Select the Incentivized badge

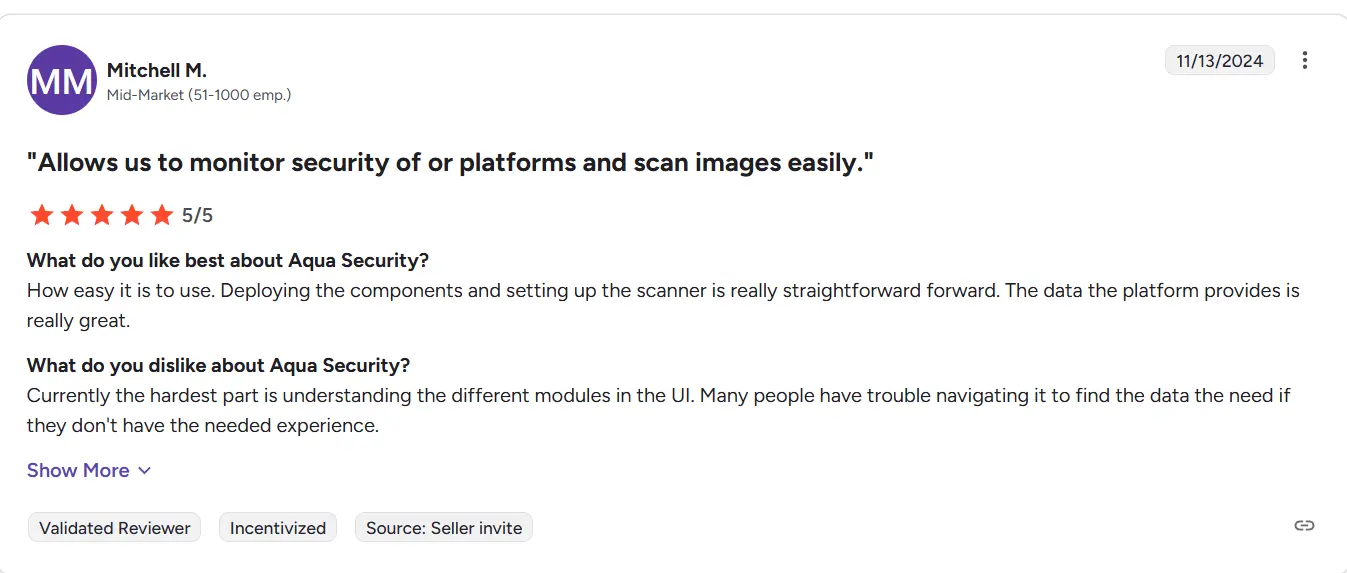click(278, 528)
